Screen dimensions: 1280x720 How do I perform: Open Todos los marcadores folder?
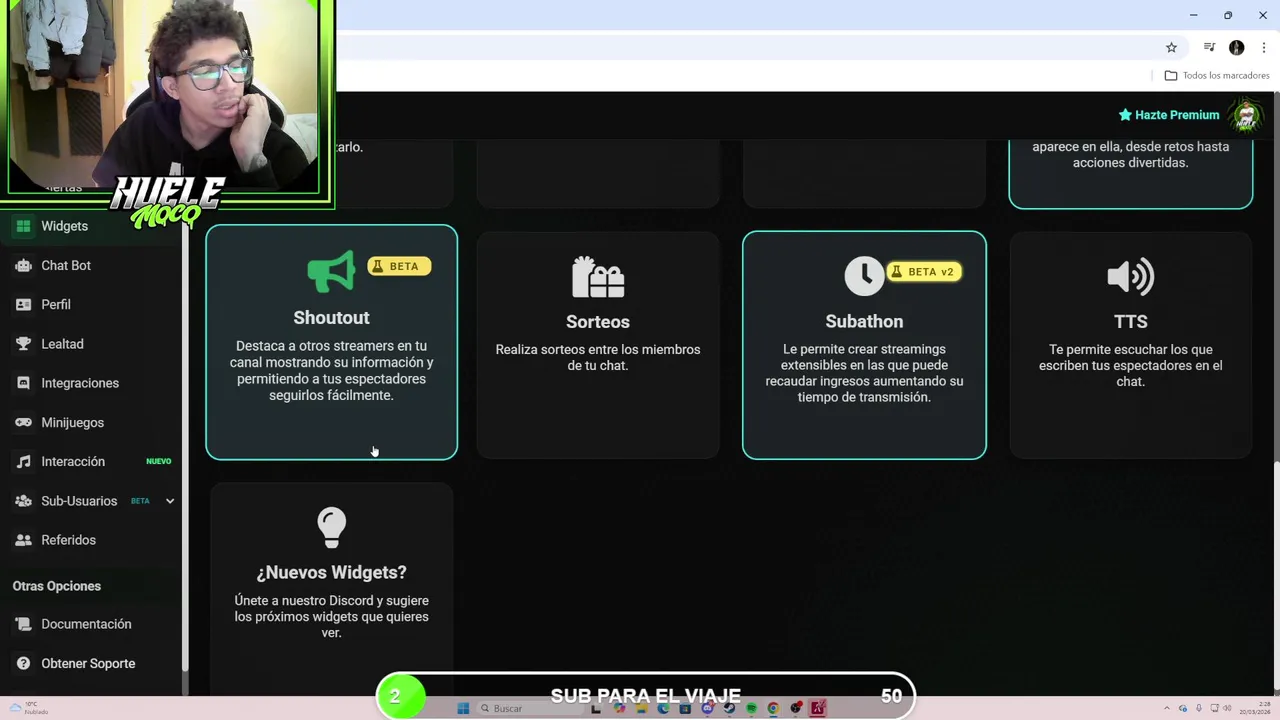point(1217,76)
